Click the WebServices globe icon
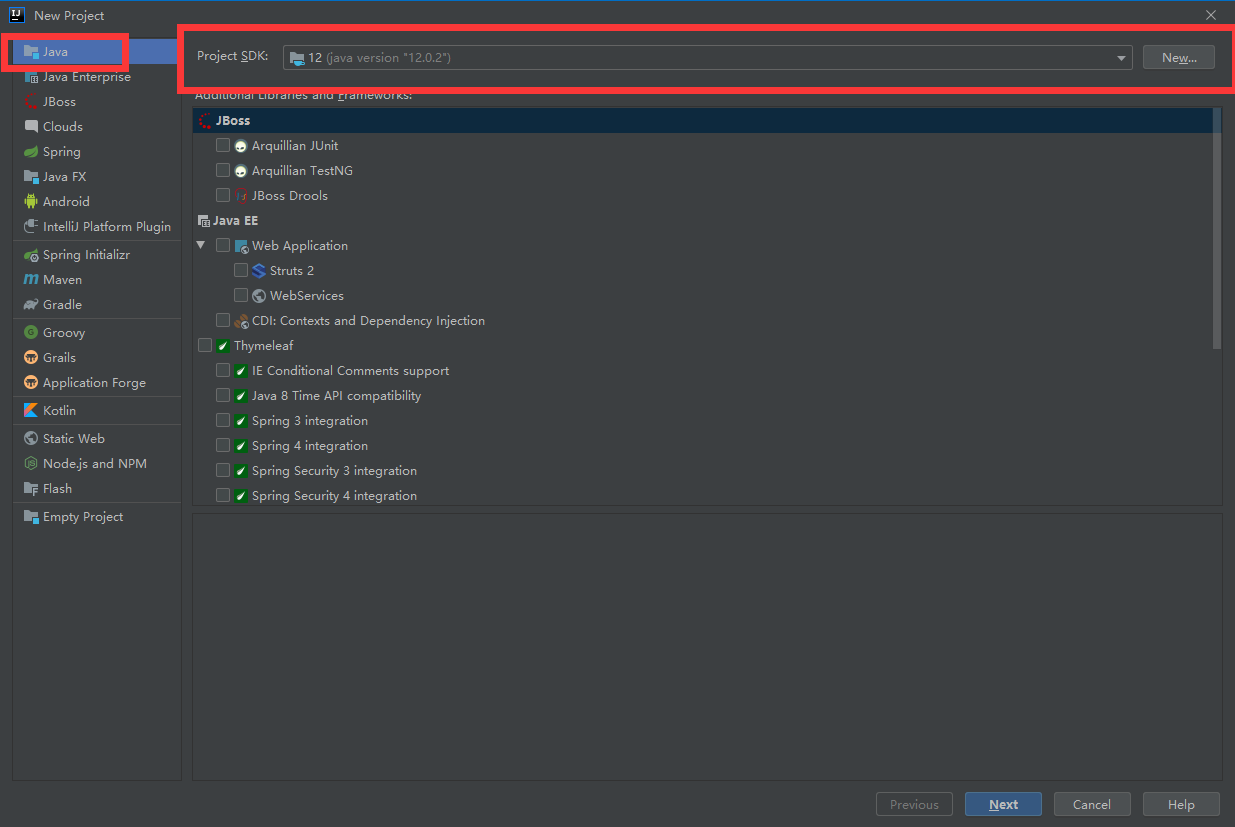 [259, 296]
